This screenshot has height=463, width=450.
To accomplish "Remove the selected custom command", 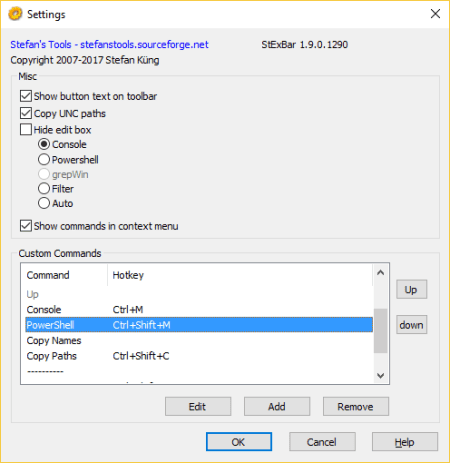I will pyautogui.click(x=356, y=406).
